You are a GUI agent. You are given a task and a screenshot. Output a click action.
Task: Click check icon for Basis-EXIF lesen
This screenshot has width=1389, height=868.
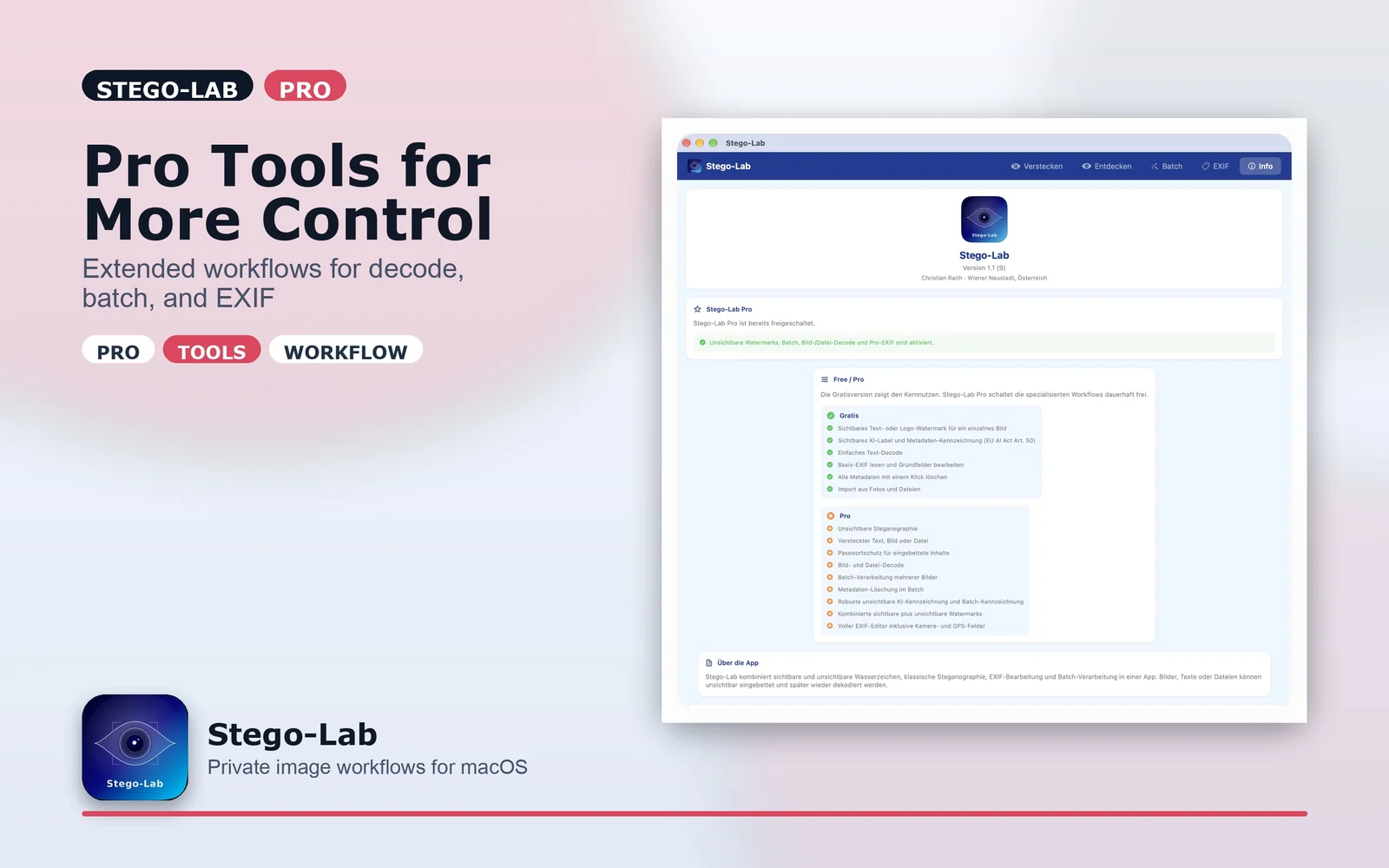coord(830,464)
